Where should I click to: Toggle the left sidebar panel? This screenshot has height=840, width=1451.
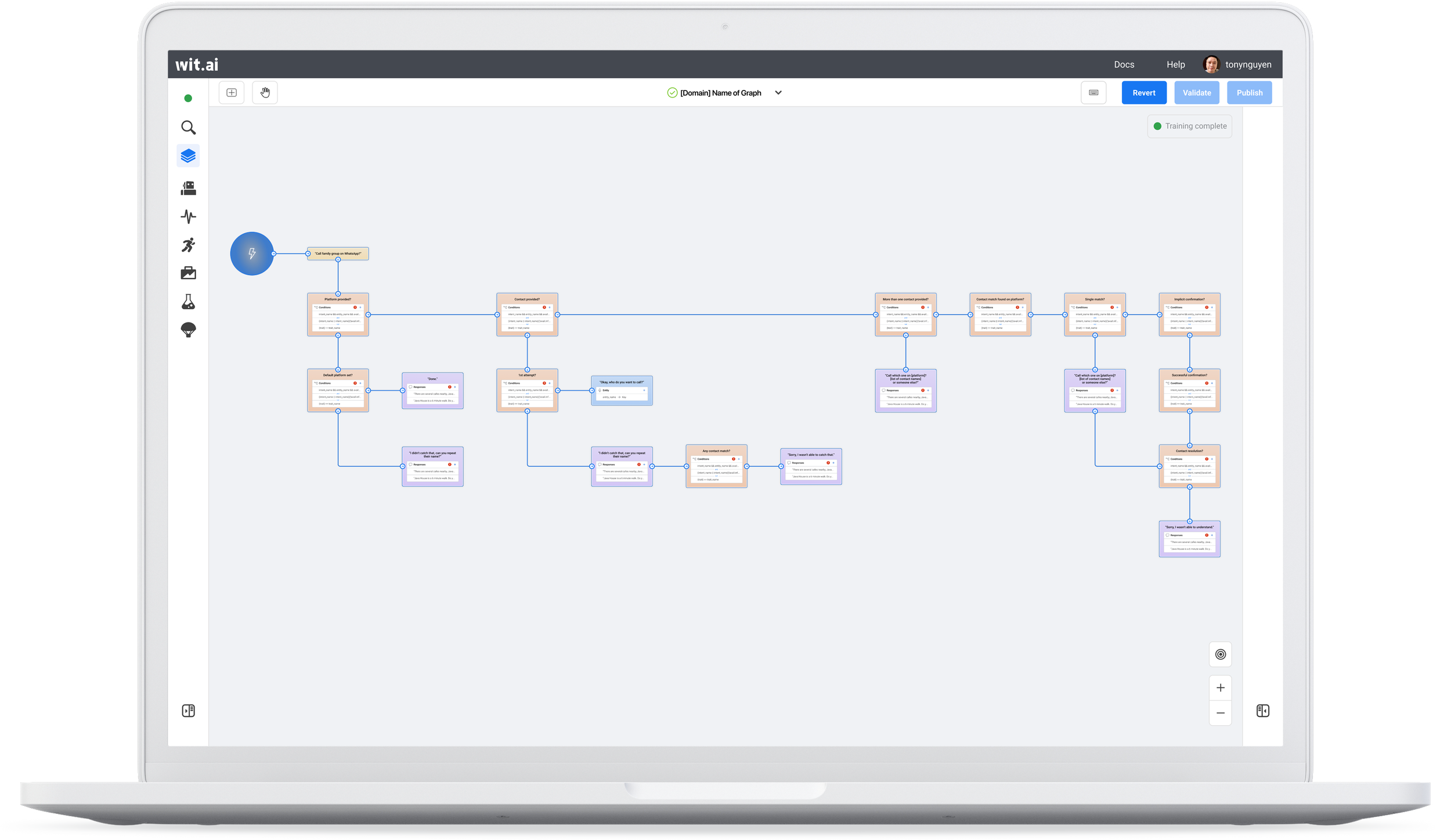pyautogui.click(x=189, y=711)
